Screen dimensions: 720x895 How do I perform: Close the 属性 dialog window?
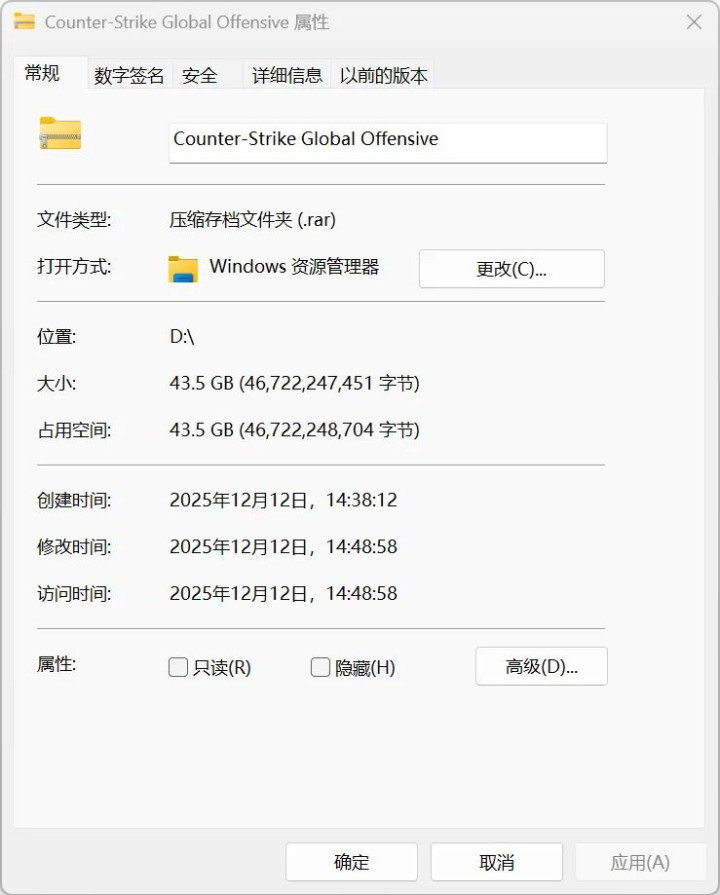(x=694, y=22)
